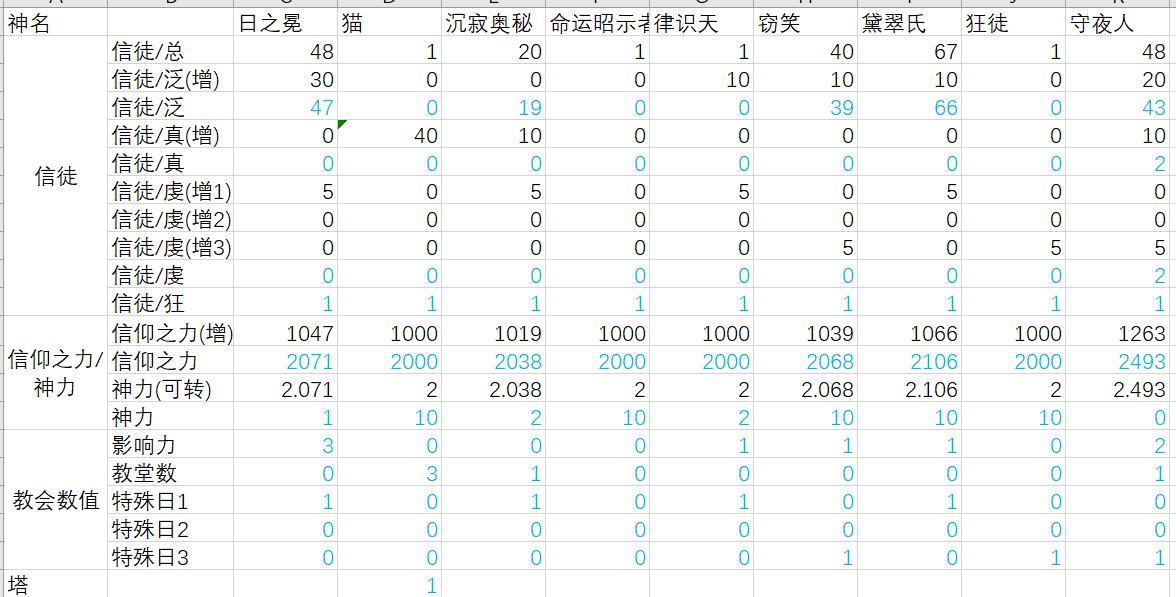This screenshot has height=597, width=1176.
Task: Select the 沉寂奥秘 header cell
Action: click(x=493, y=24)
